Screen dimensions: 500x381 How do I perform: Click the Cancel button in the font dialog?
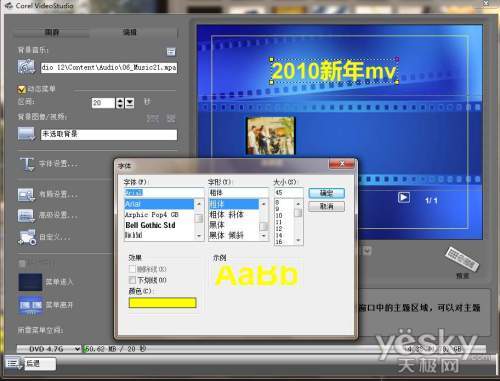tap(326, 206)
